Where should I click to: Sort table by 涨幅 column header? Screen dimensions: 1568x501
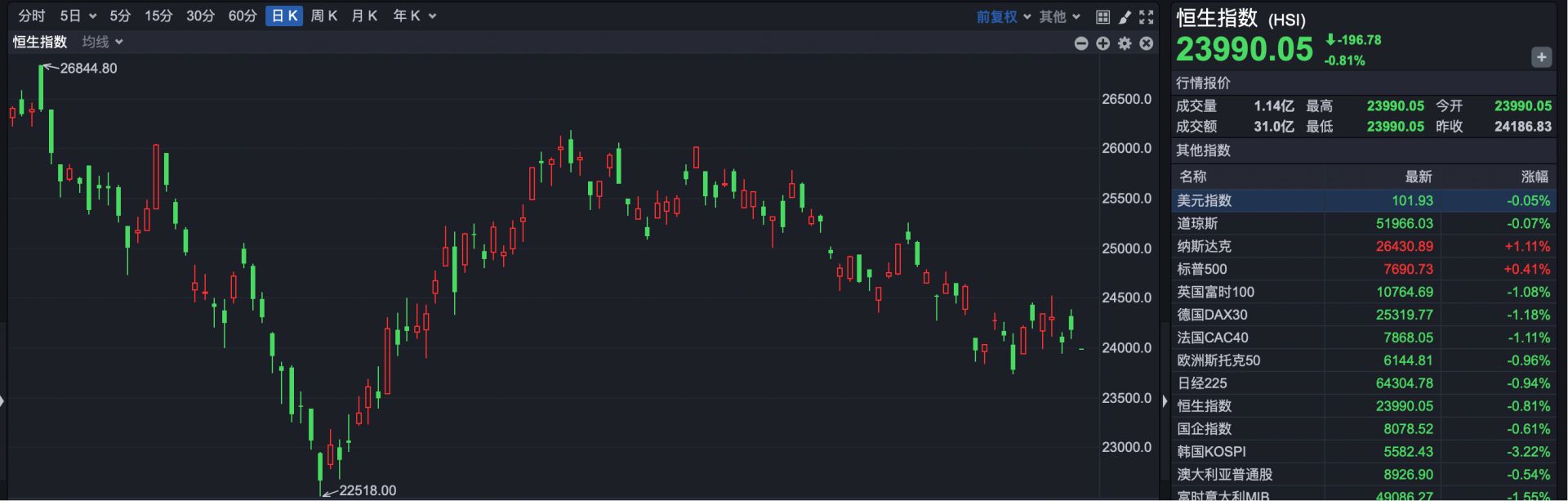pos(1535,177)
